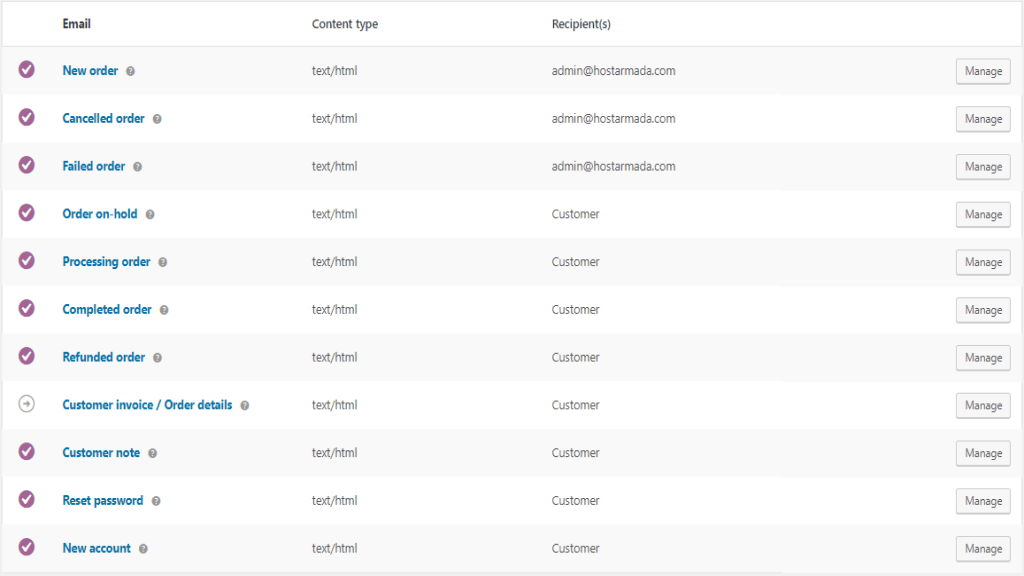This screenshot has width=1024, height=576.
Task: Click help icon next to New order
Action: (131, 71)
